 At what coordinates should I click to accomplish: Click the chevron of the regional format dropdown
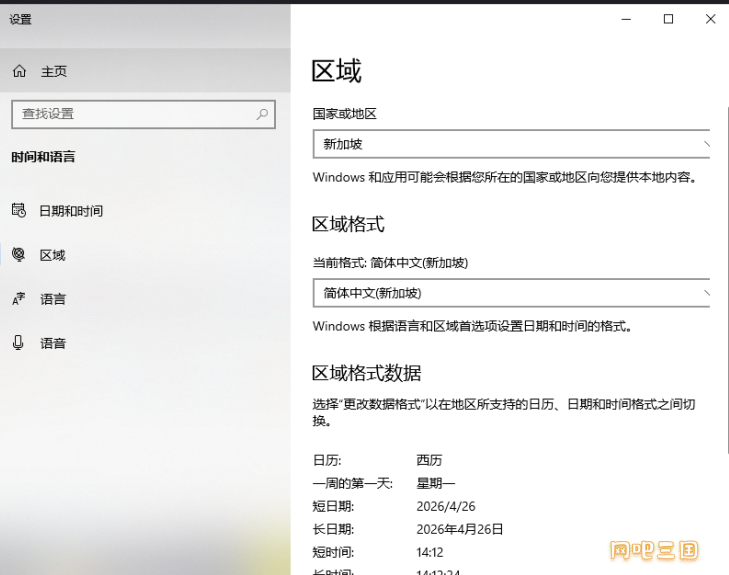coord(707,293)
